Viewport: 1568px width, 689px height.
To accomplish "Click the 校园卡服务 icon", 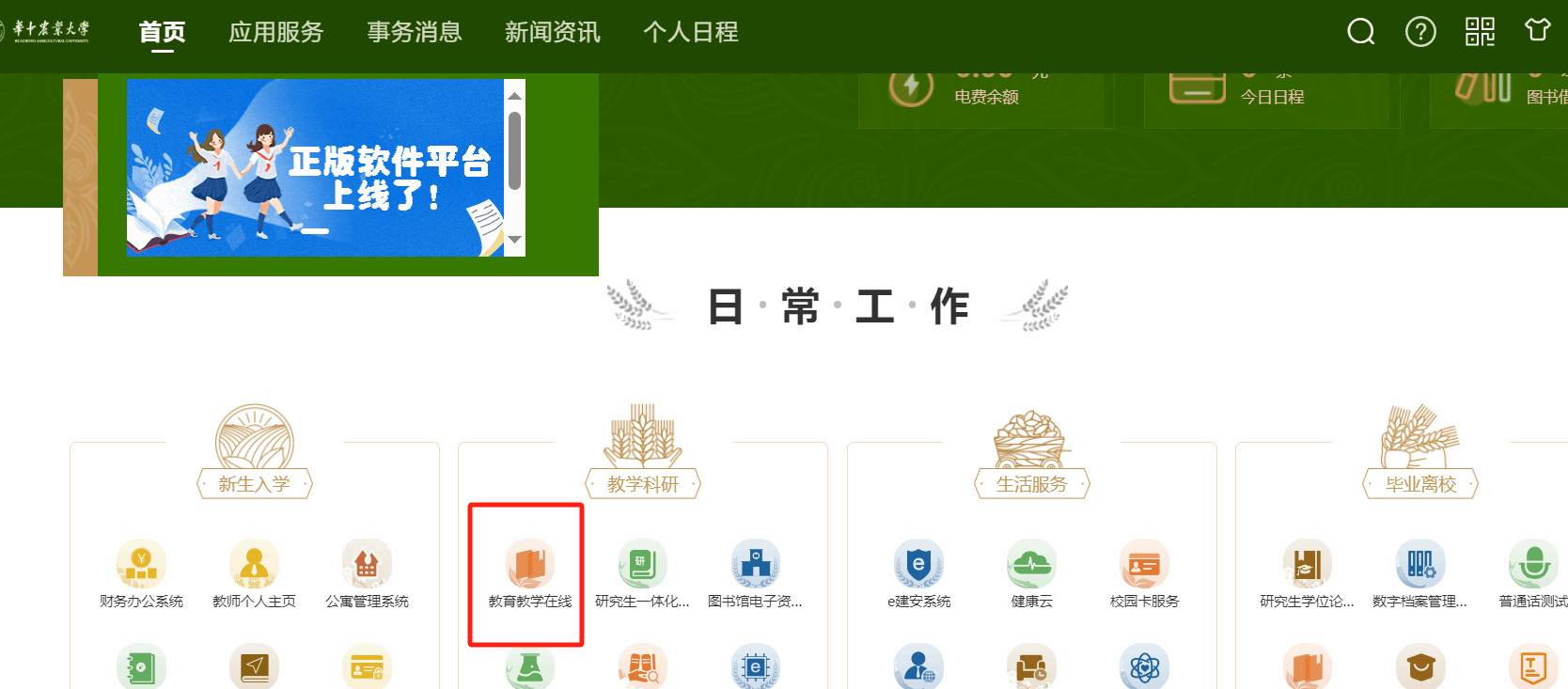I will [x=1144, y=563].
